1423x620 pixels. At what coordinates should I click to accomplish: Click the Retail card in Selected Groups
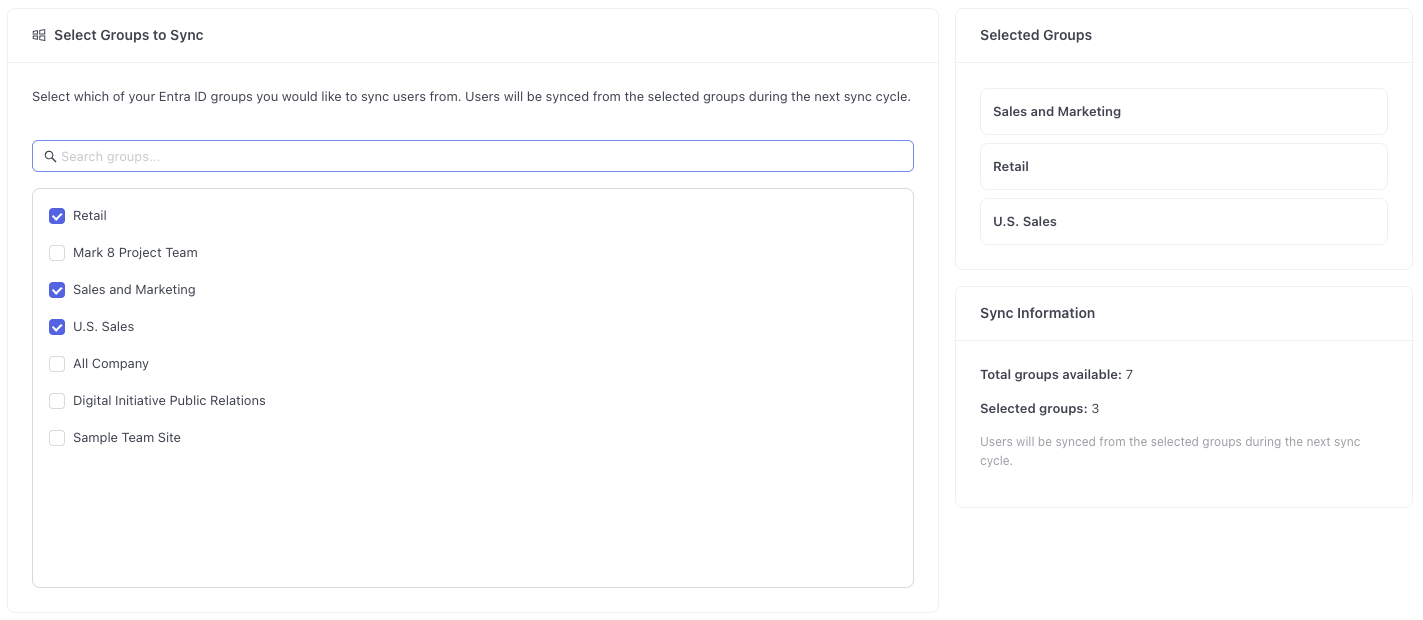coord(1183,166)
